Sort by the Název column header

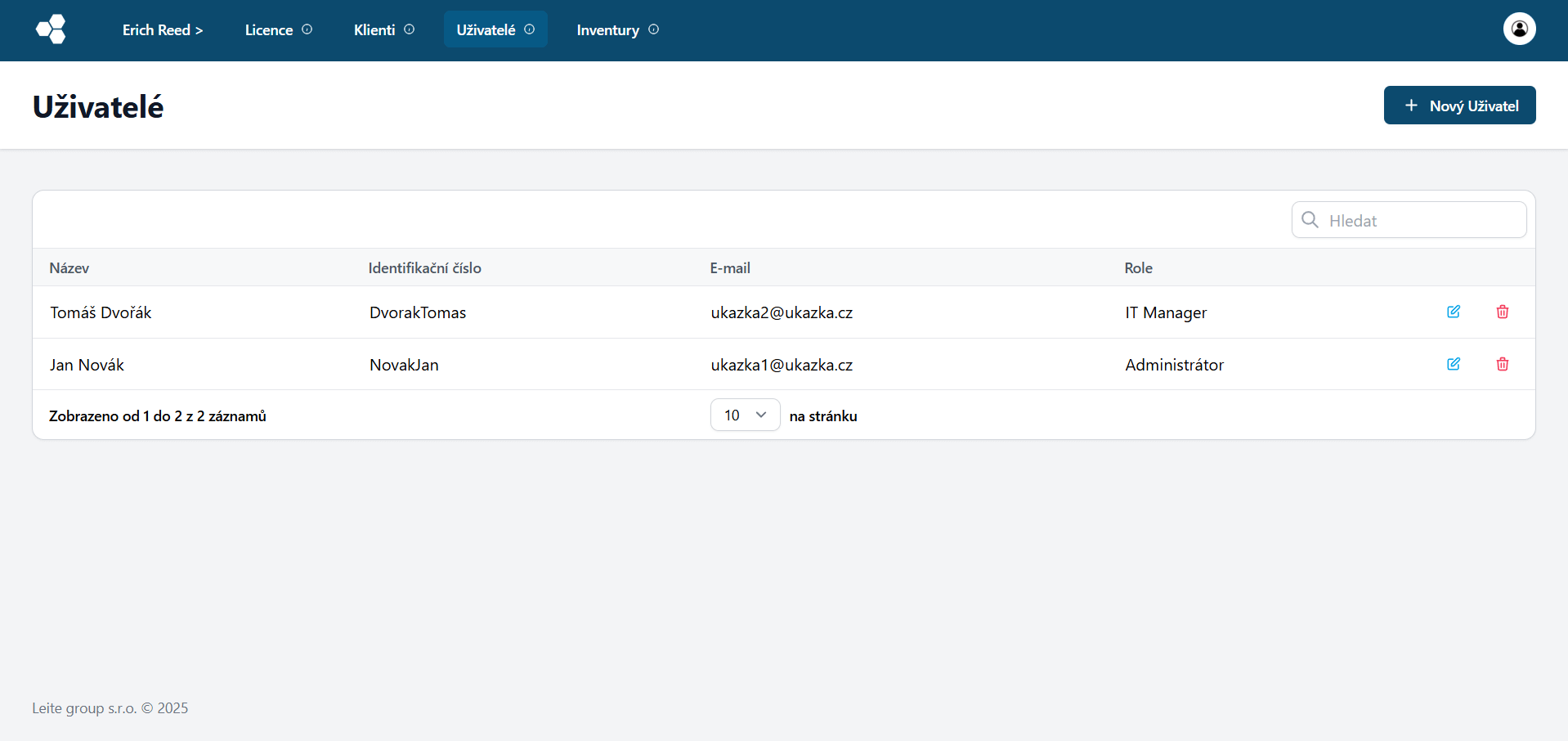point(69,268)
